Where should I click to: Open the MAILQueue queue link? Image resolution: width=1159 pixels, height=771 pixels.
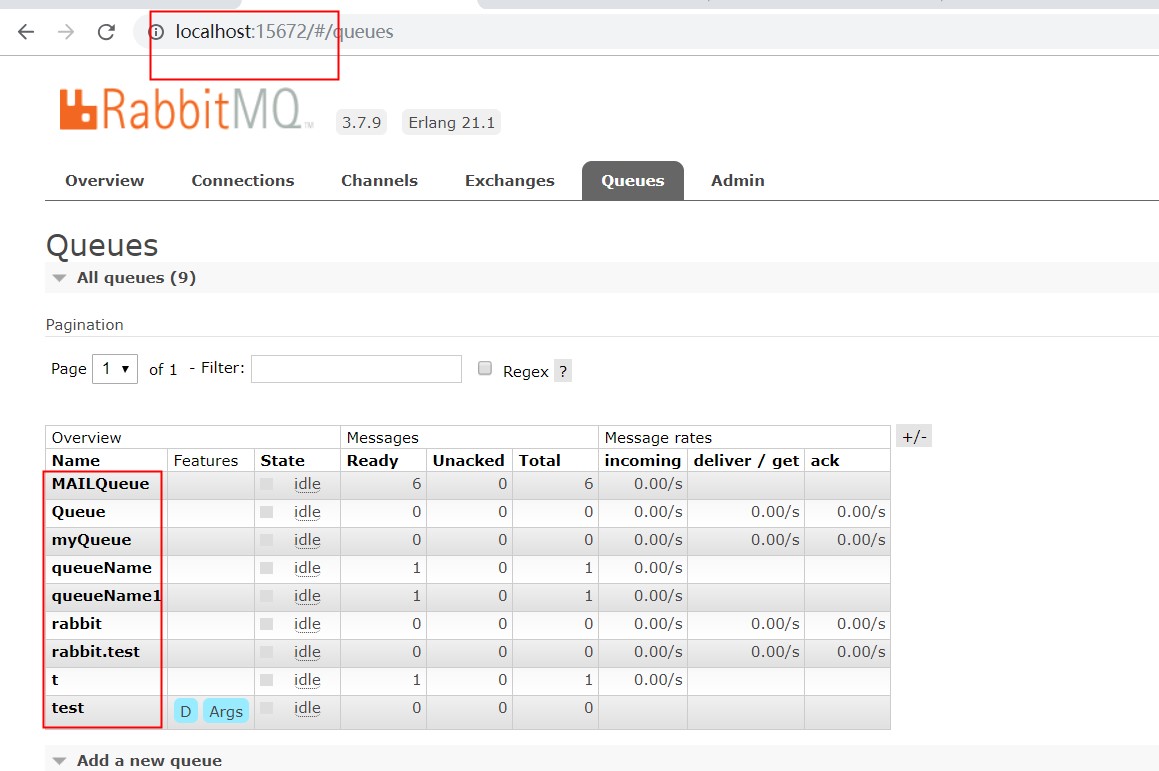(x=101, y=483)
